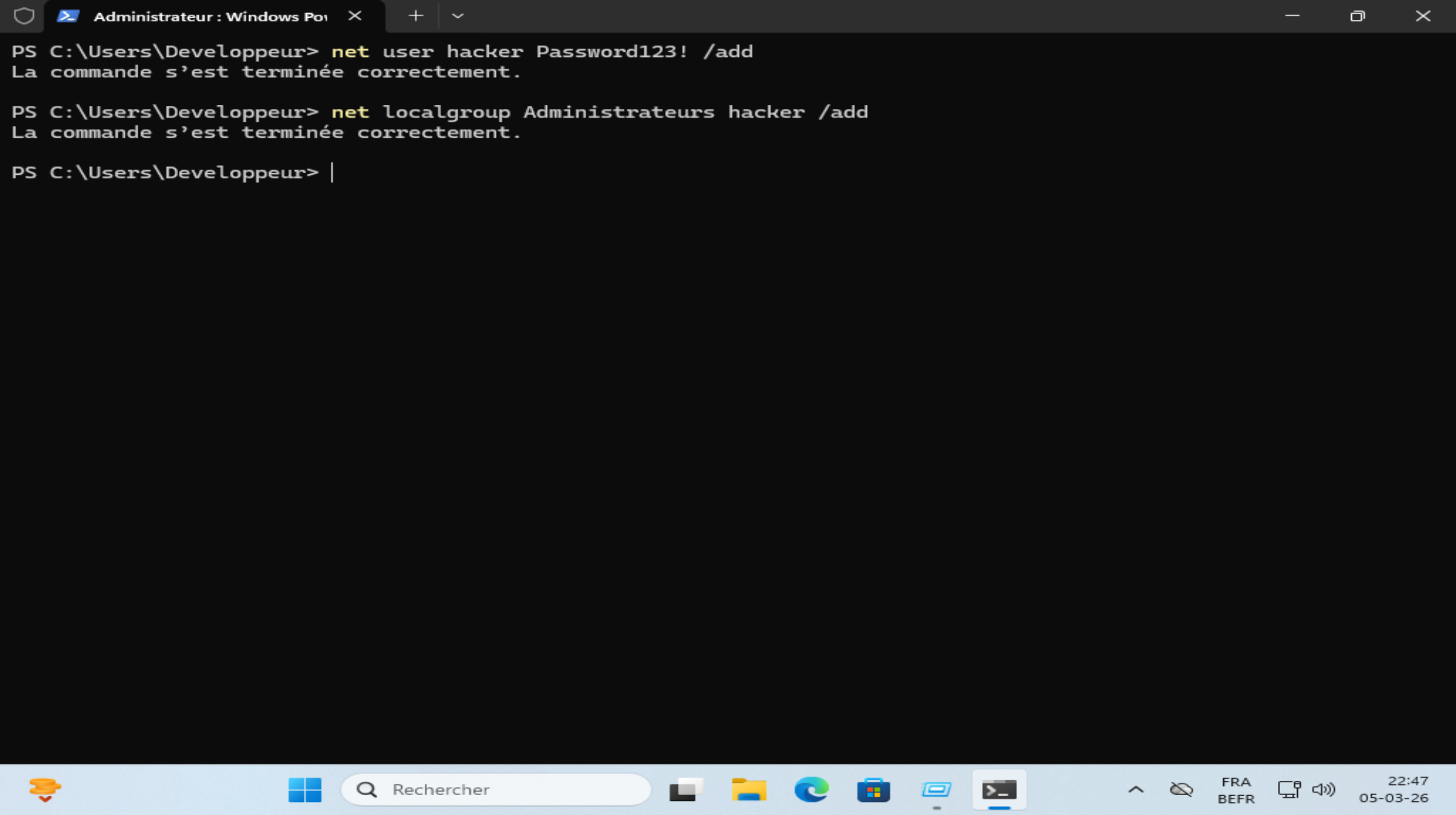Viewport: 1456px width, 815px height.
Task: Open Task View from taskbar
Action: point(686,789)
